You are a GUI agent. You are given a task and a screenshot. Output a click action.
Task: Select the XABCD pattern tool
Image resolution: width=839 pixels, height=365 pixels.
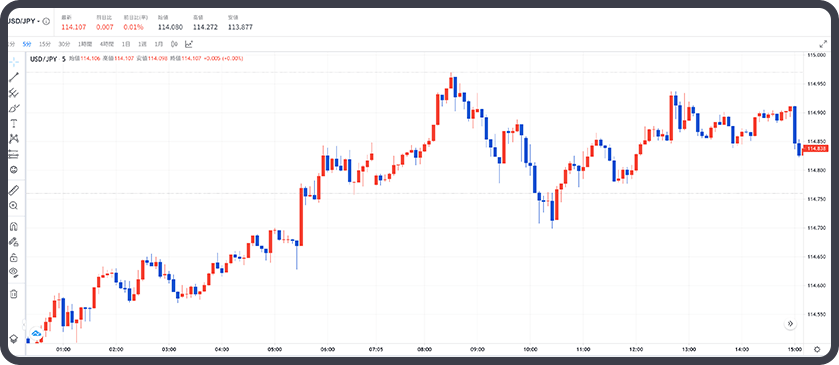[x=14, y=139]
